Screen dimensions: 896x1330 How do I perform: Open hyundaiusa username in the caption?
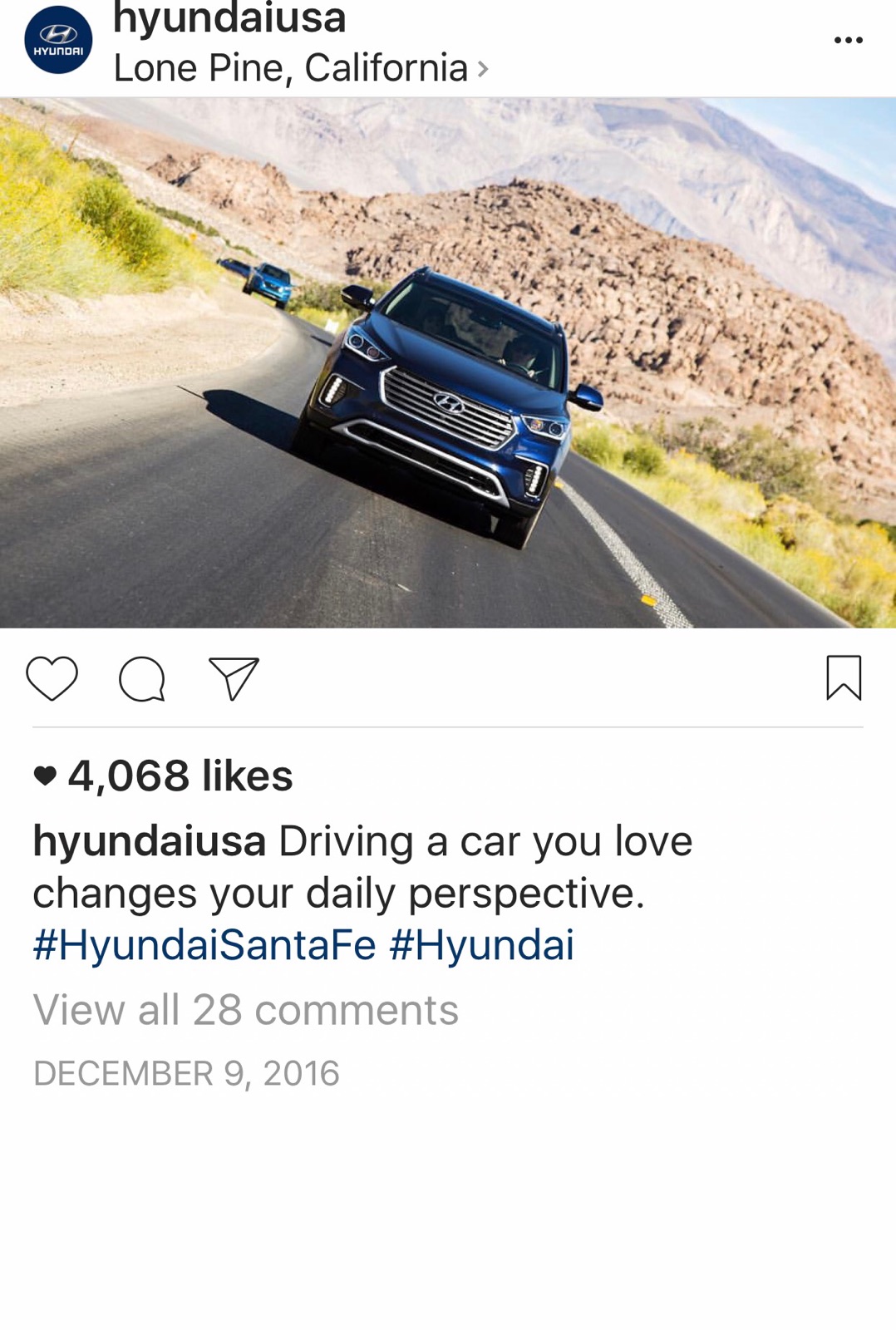(x=150, y=841)
